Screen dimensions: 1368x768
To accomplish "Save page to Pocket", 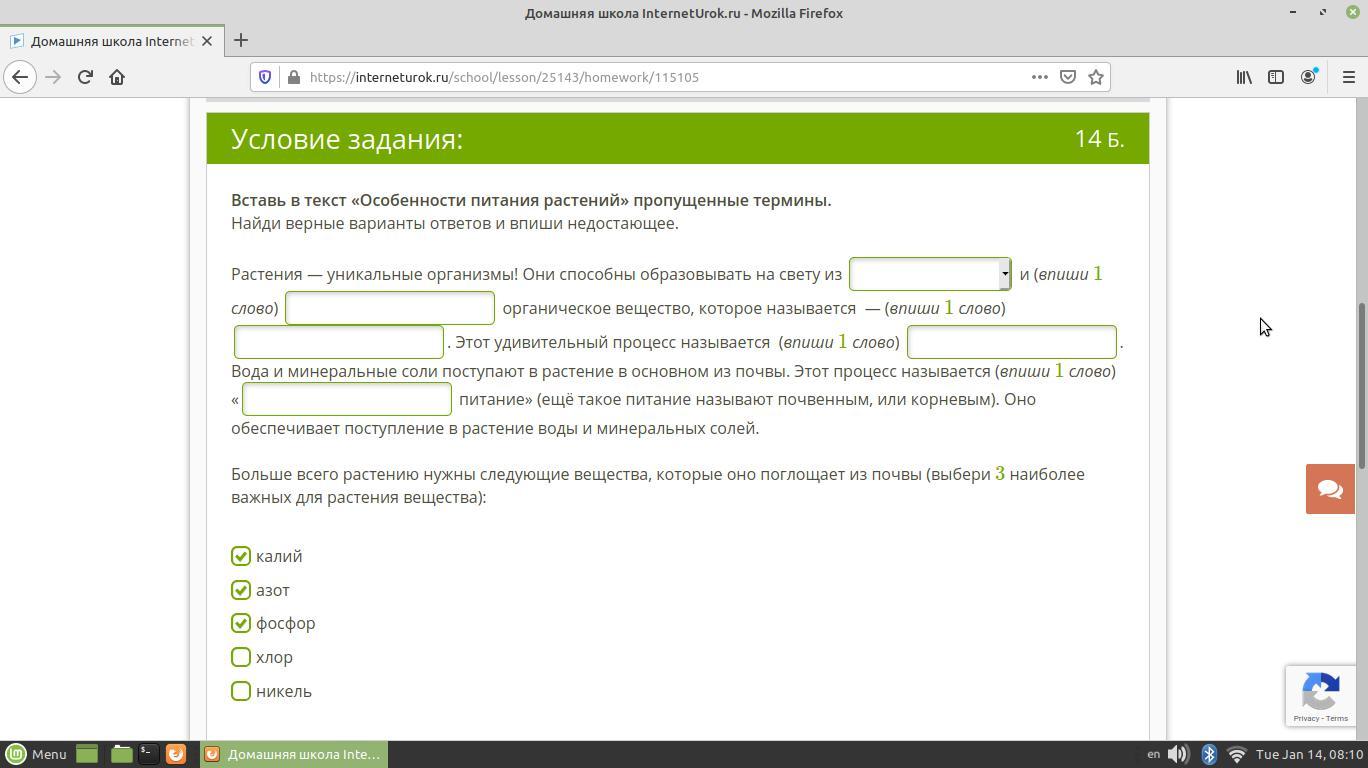I will point(1068,77).
